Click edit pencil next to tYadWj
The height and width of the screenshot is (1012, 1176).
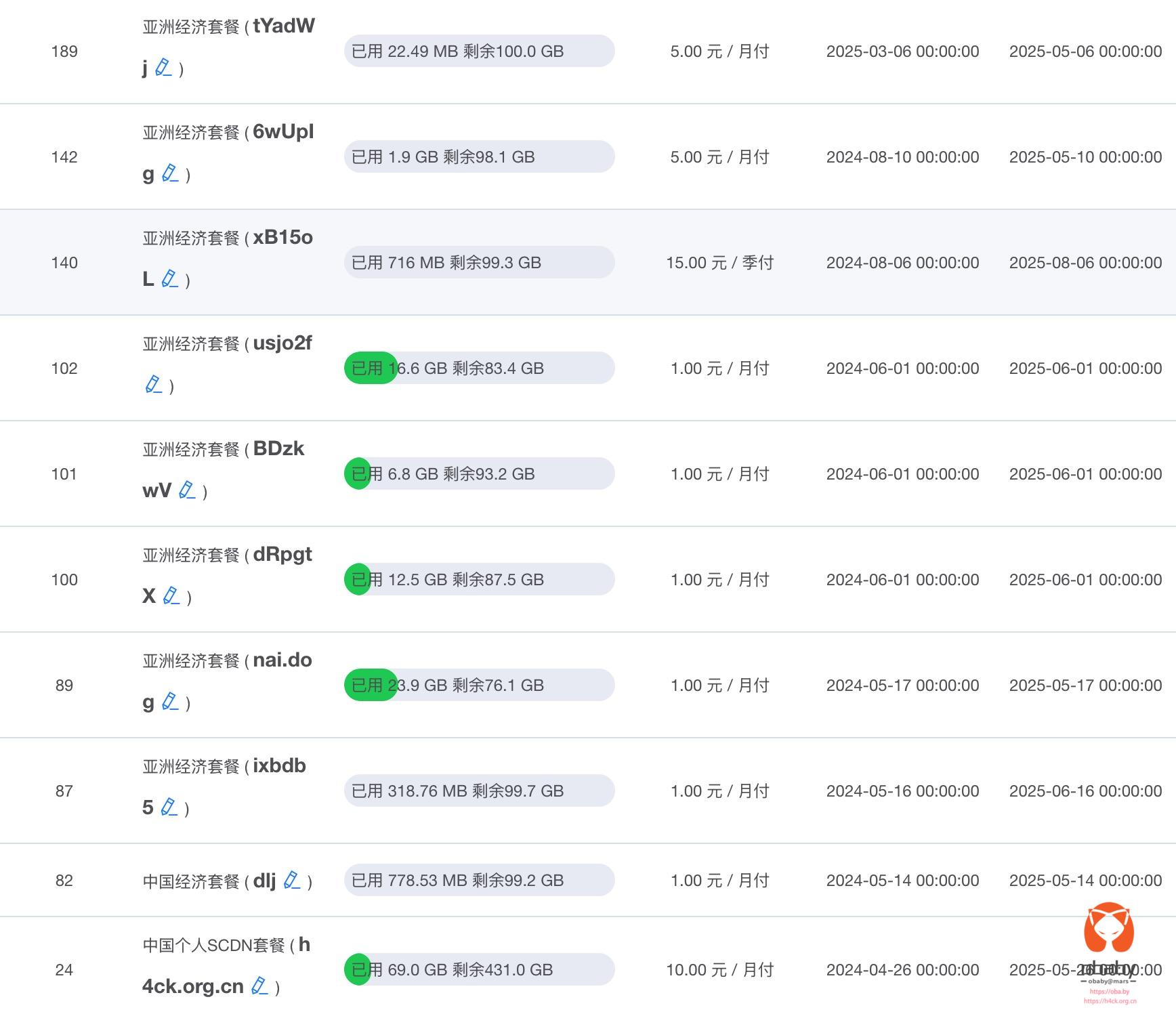click(163, 67)
